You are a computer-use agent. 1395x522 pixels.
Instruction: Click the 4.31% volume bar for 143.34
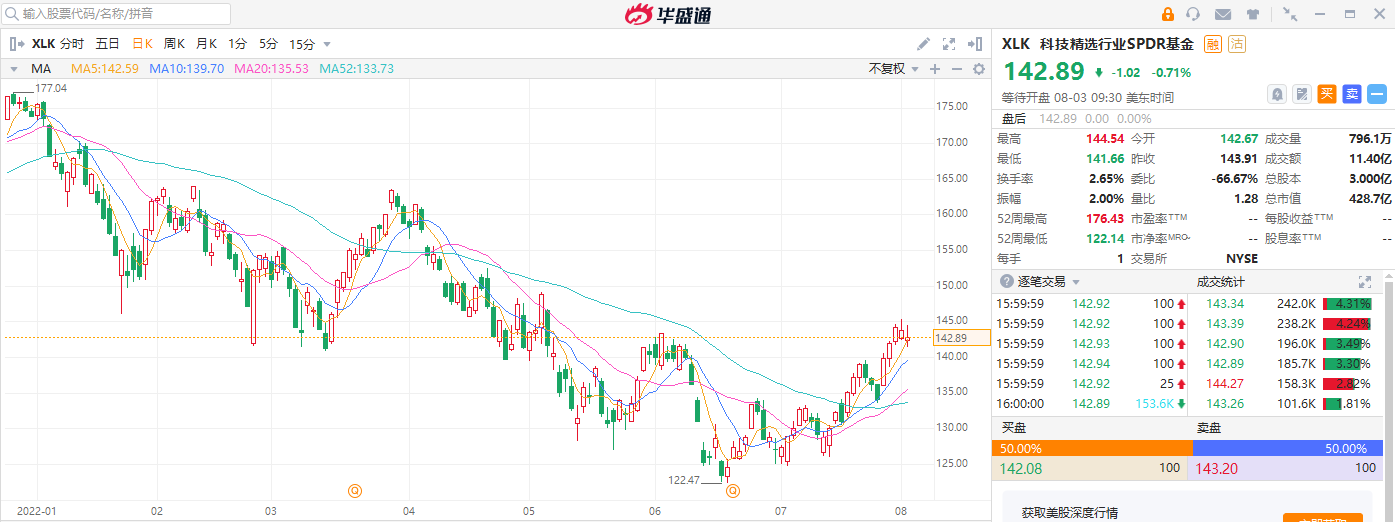(x=1345, y=303)
